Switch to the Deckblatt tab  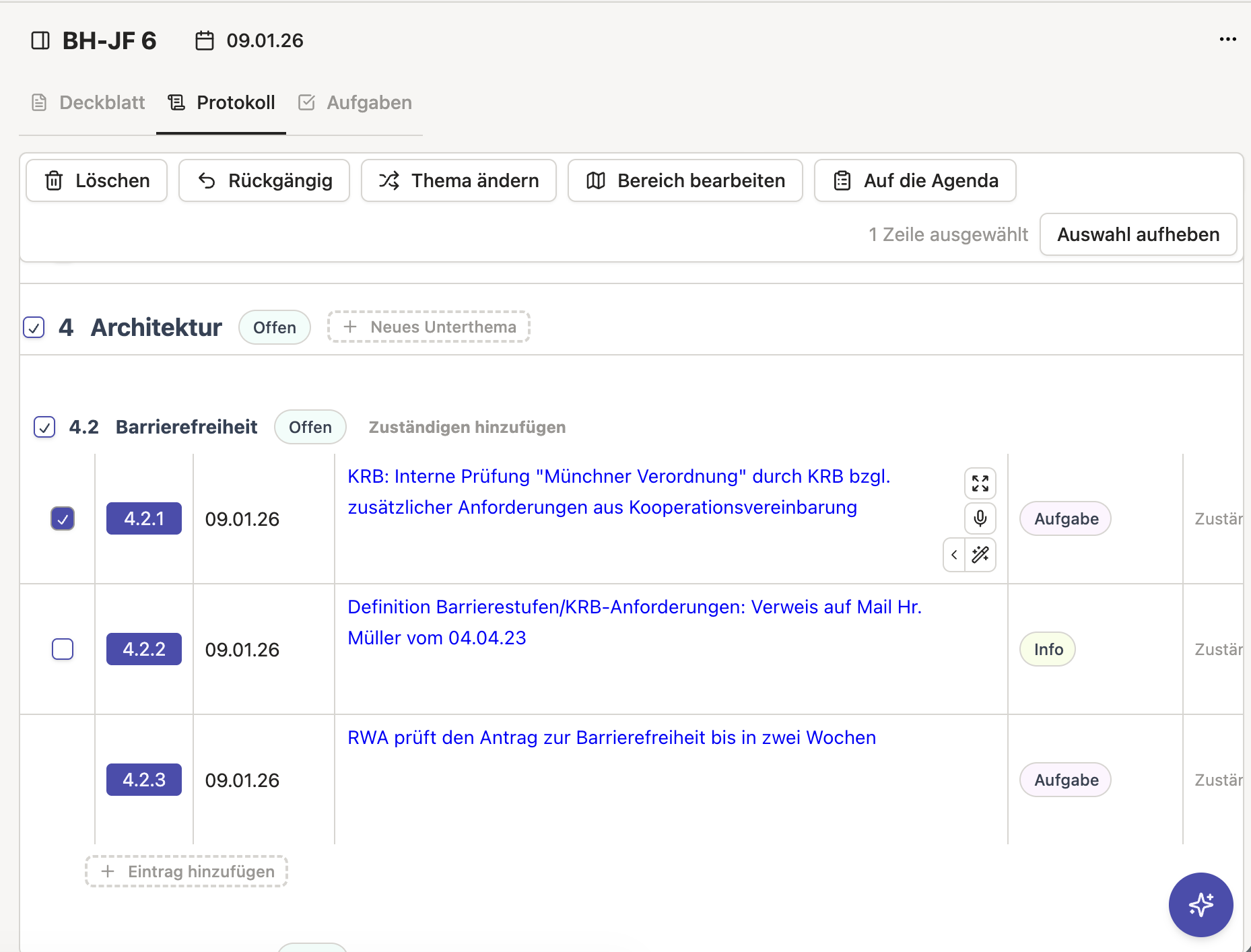pos(89,102)
